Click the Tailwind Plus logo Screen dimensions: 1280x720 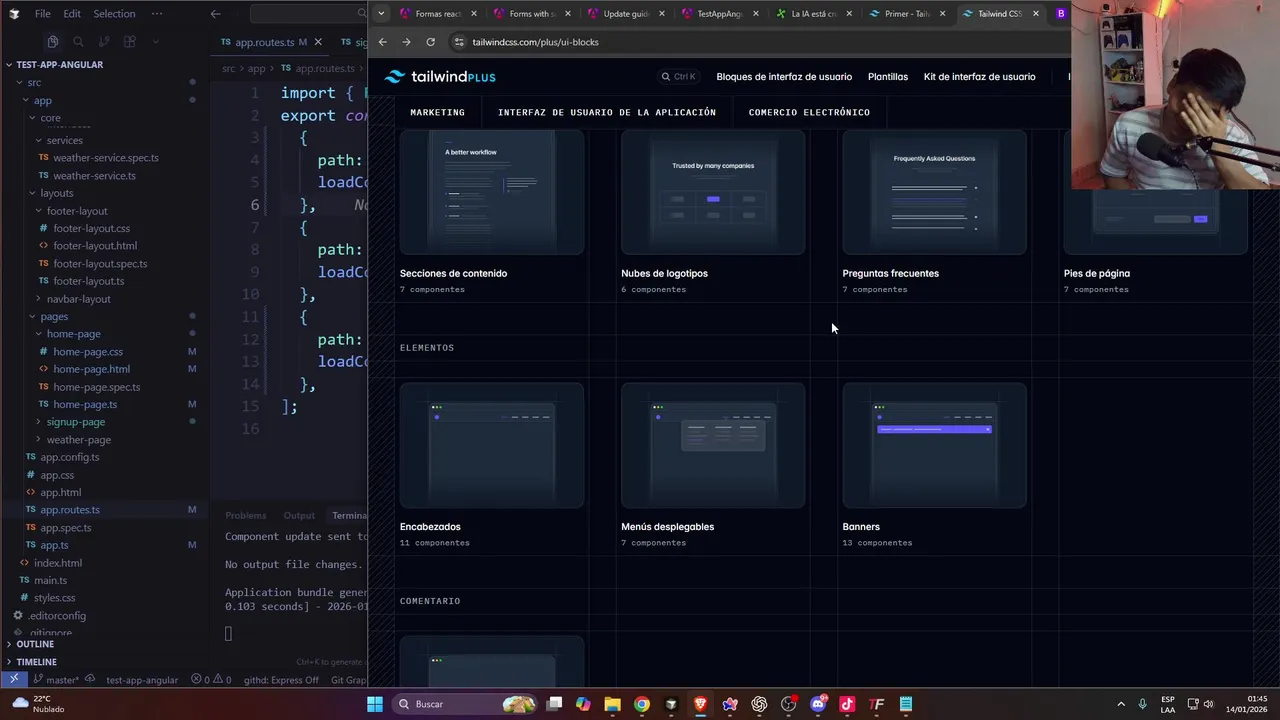tap(440, 77)
